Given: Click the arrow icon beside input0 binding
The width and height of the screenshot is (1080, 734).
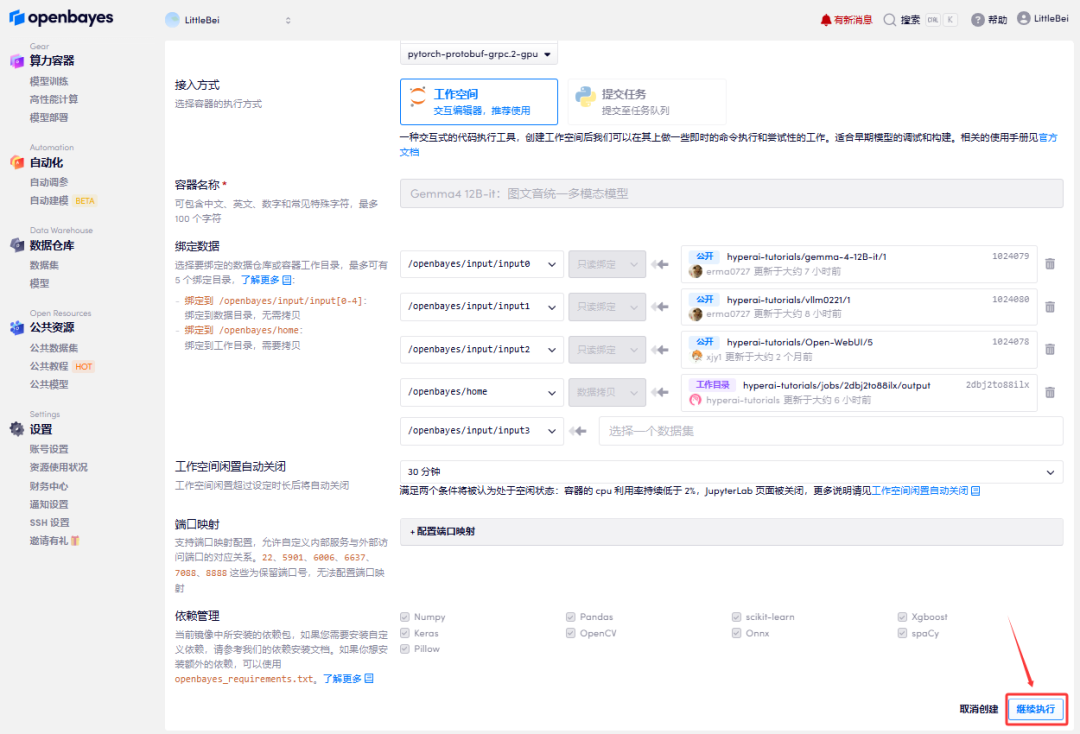Looking at the screenshot, I should coord(660,264).
